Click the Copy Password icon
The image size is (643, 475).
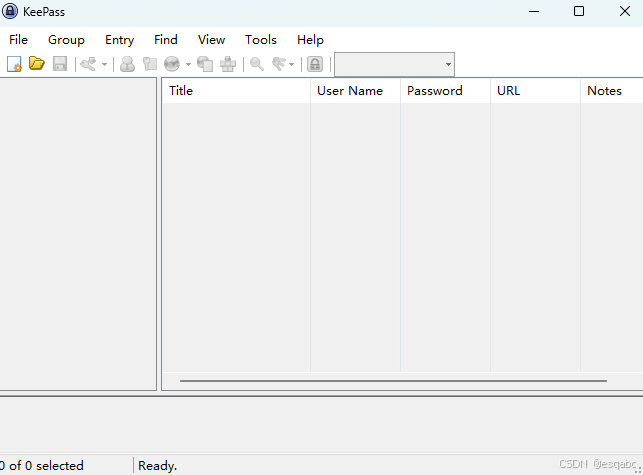pyautogui.click(x=150, y=64)
